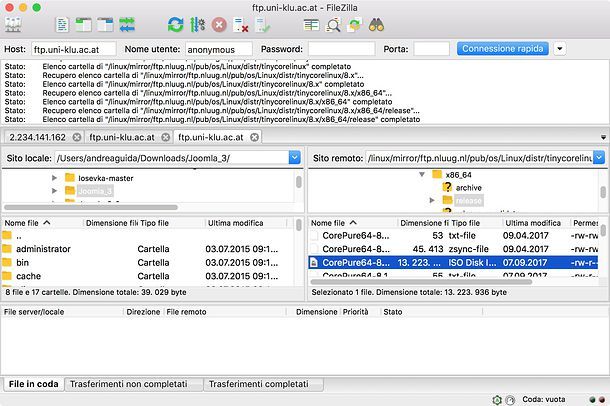The width and height of the screenshot is (610, 406).
Task: Close the first ftp.uni-klu.ac.at tab
Action: (x=166, y=137)
